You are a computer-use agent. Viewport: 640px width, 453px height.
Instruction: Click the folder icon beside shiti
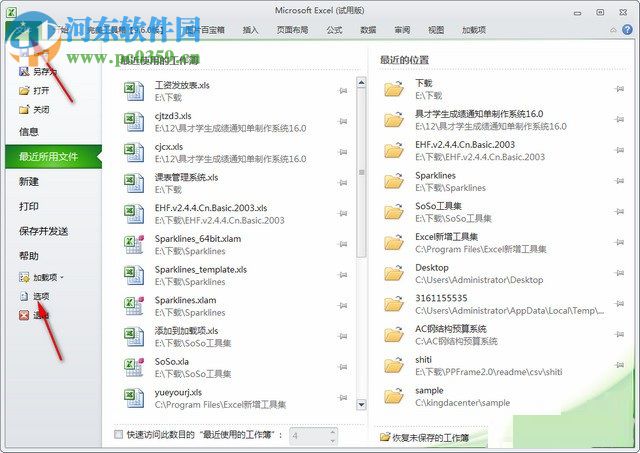tap(394, 365)
